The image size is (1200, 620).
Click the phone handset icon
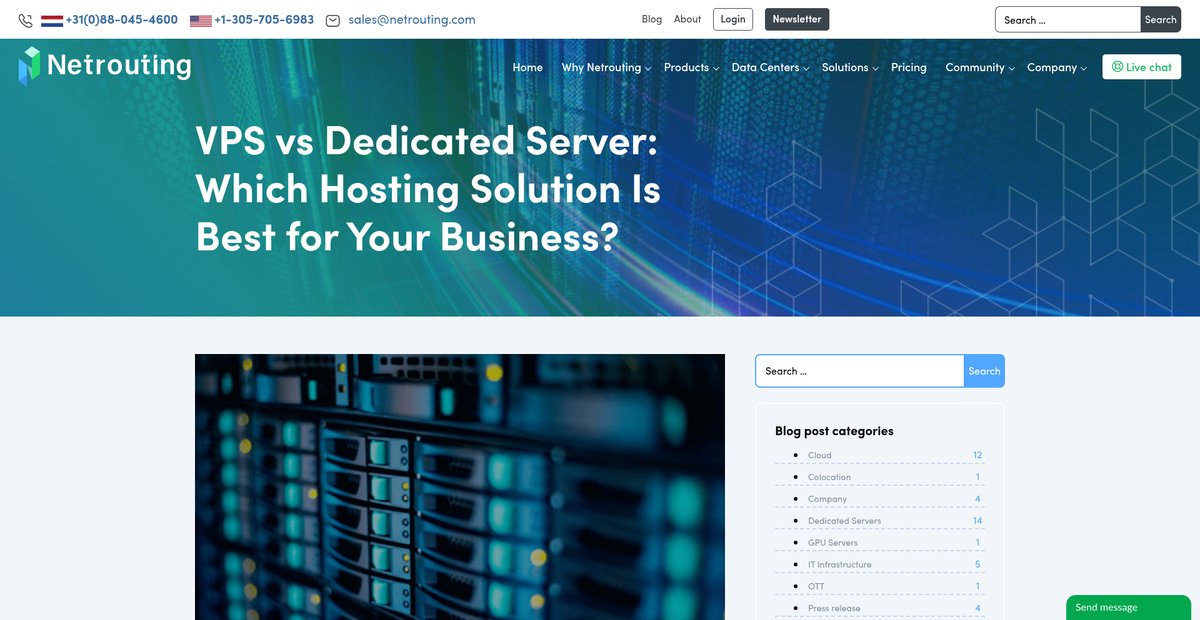tap(25, 20)
